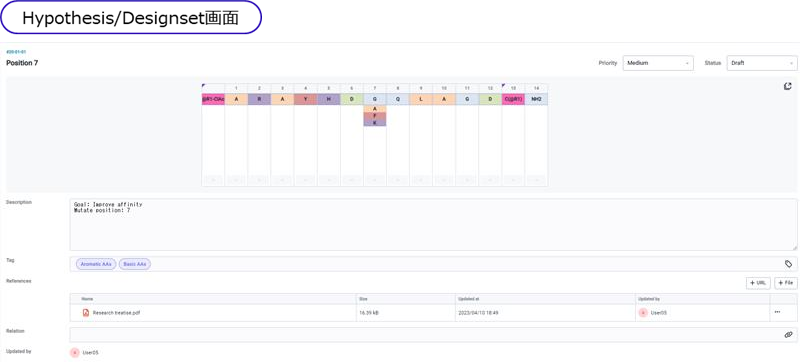Select the pink N-terminal R1-ClAc cell
The width and height of the screenshot is (800, 362).
coord(213,99)
